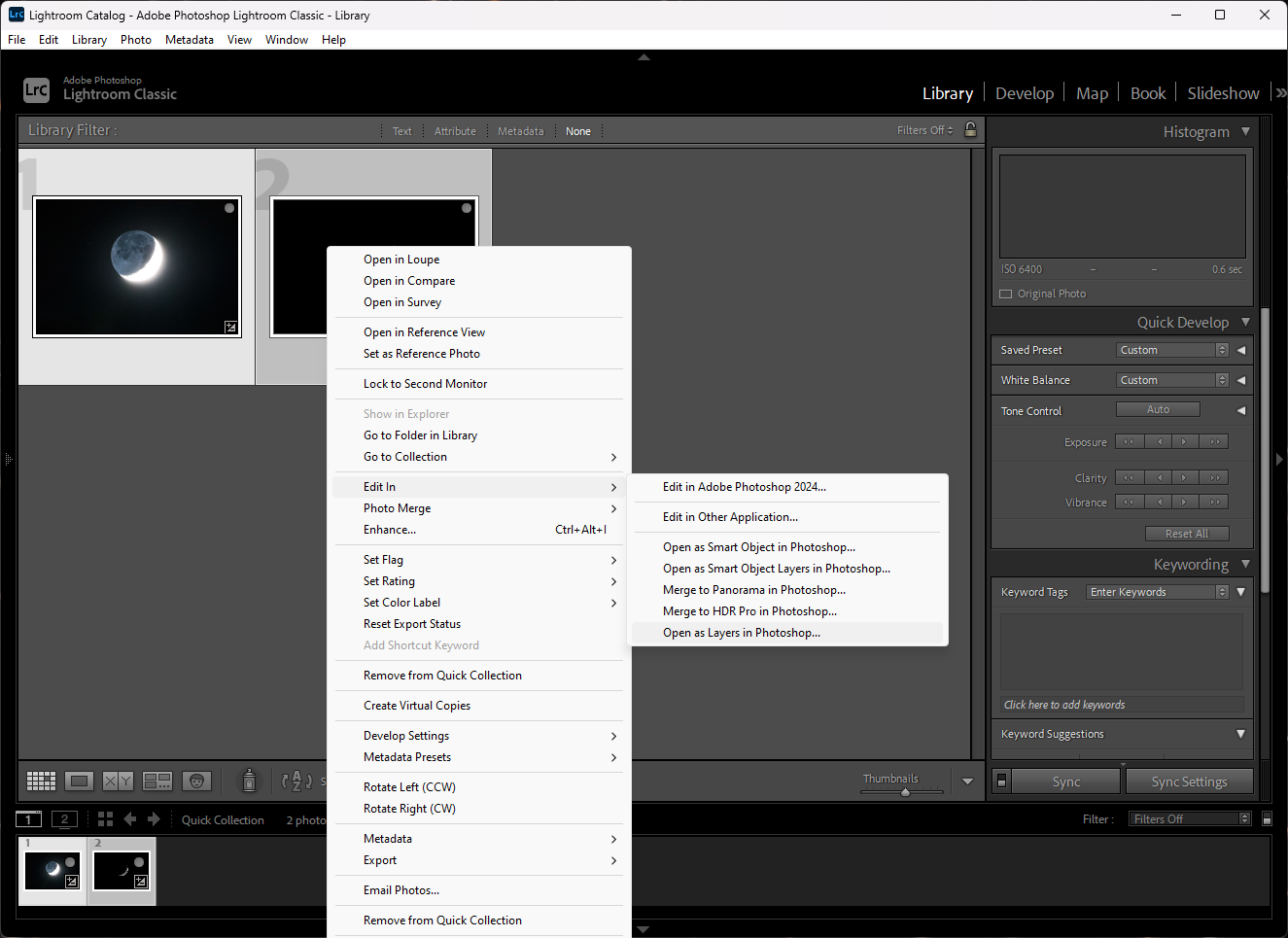
Task: Click the more modules double-chevron icon
Action: click(x=1281, y=93)
